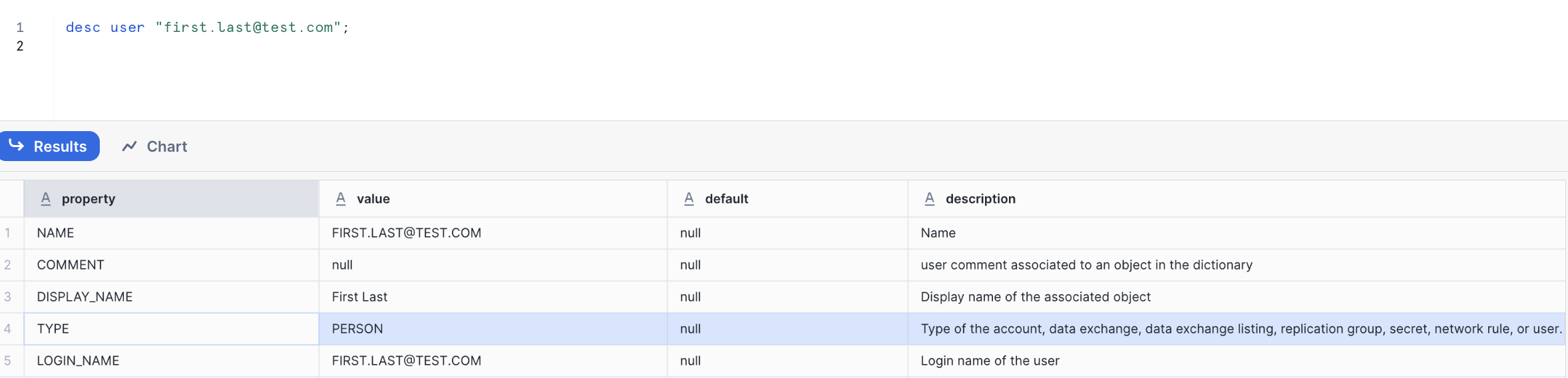Click the Results tab arrow icon

pos(17,145)
